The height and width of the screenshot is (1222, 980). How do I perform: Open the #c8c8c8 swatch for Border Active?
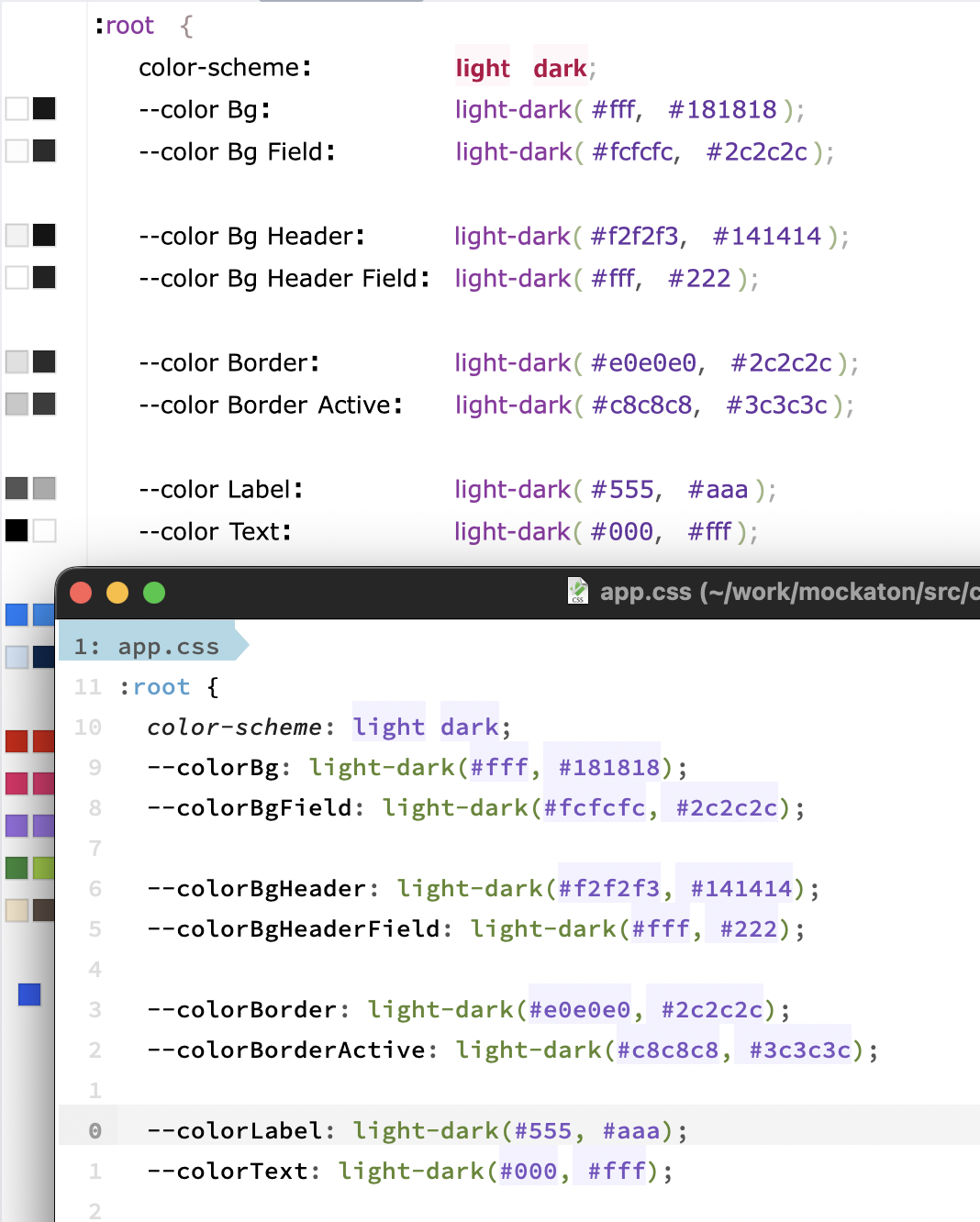(17, 404)
